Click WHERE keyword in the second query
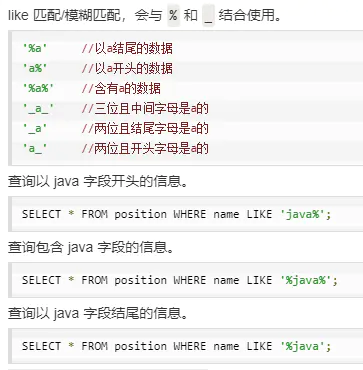The image size is (363, 370). (190, 280)
